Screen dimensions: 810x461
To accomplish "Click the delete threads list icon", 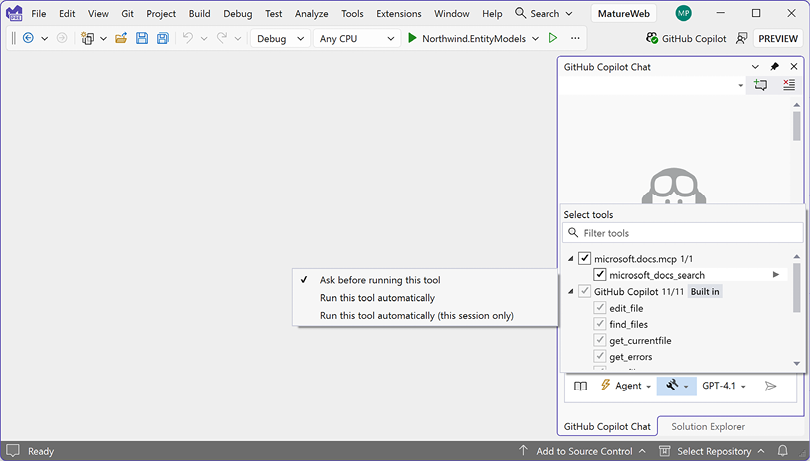I will pyautogui.click(x=789, y=85).
